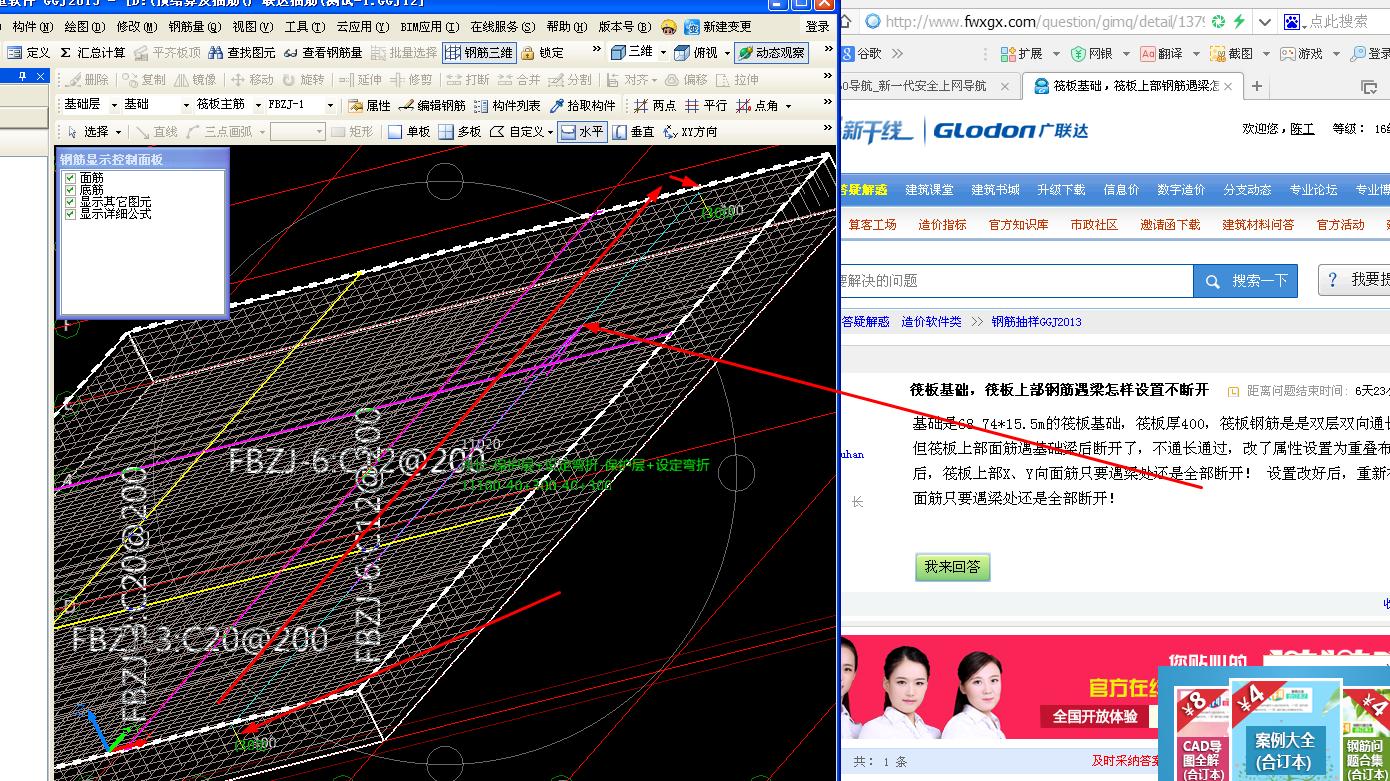
Task: Open 造价指标 link on web page
Action: click(x=942, y=225)
